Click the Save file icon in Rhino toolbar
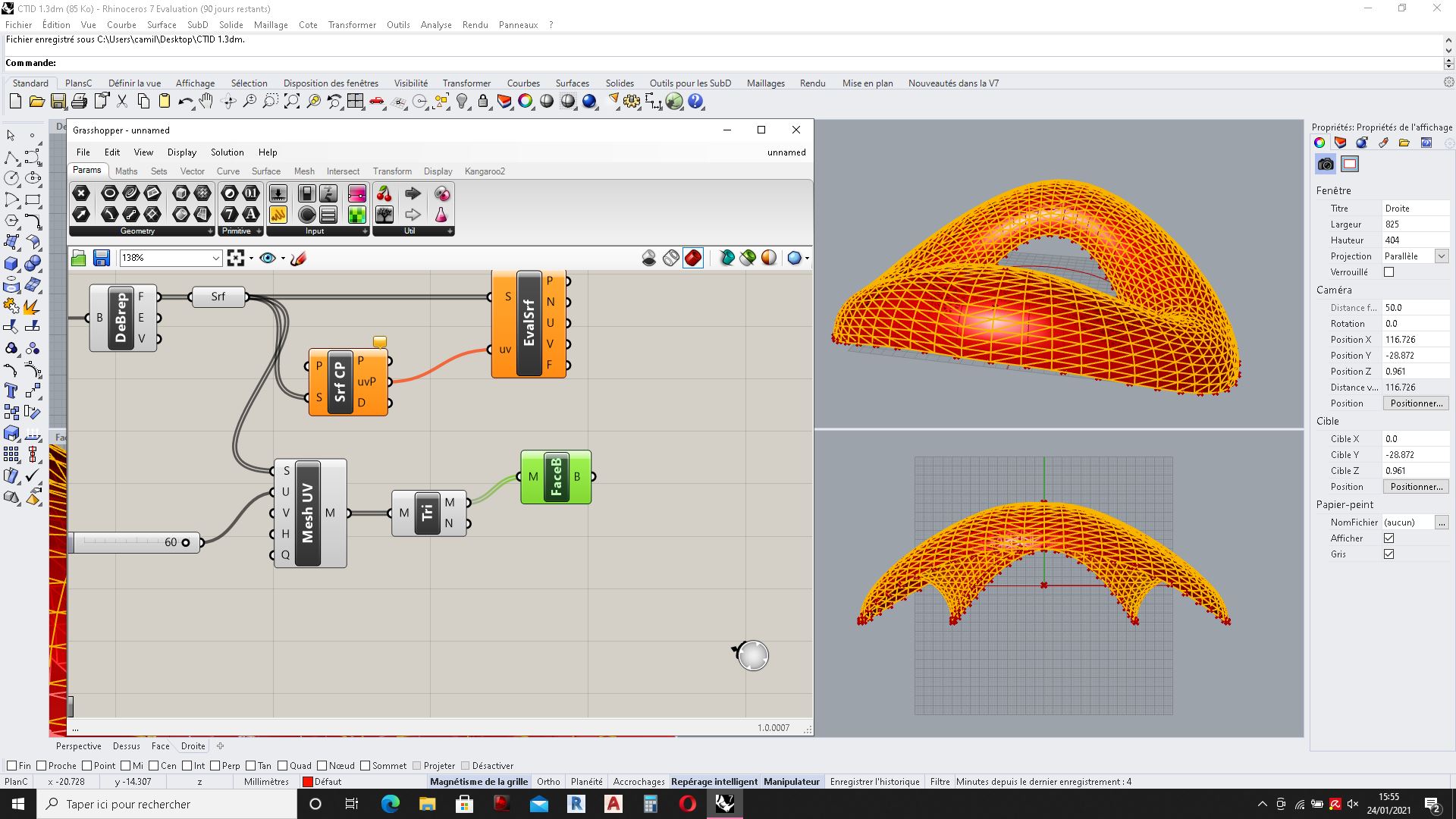Image resolution: width=1456 pixels, height=819 pixels. coord(58,101)
